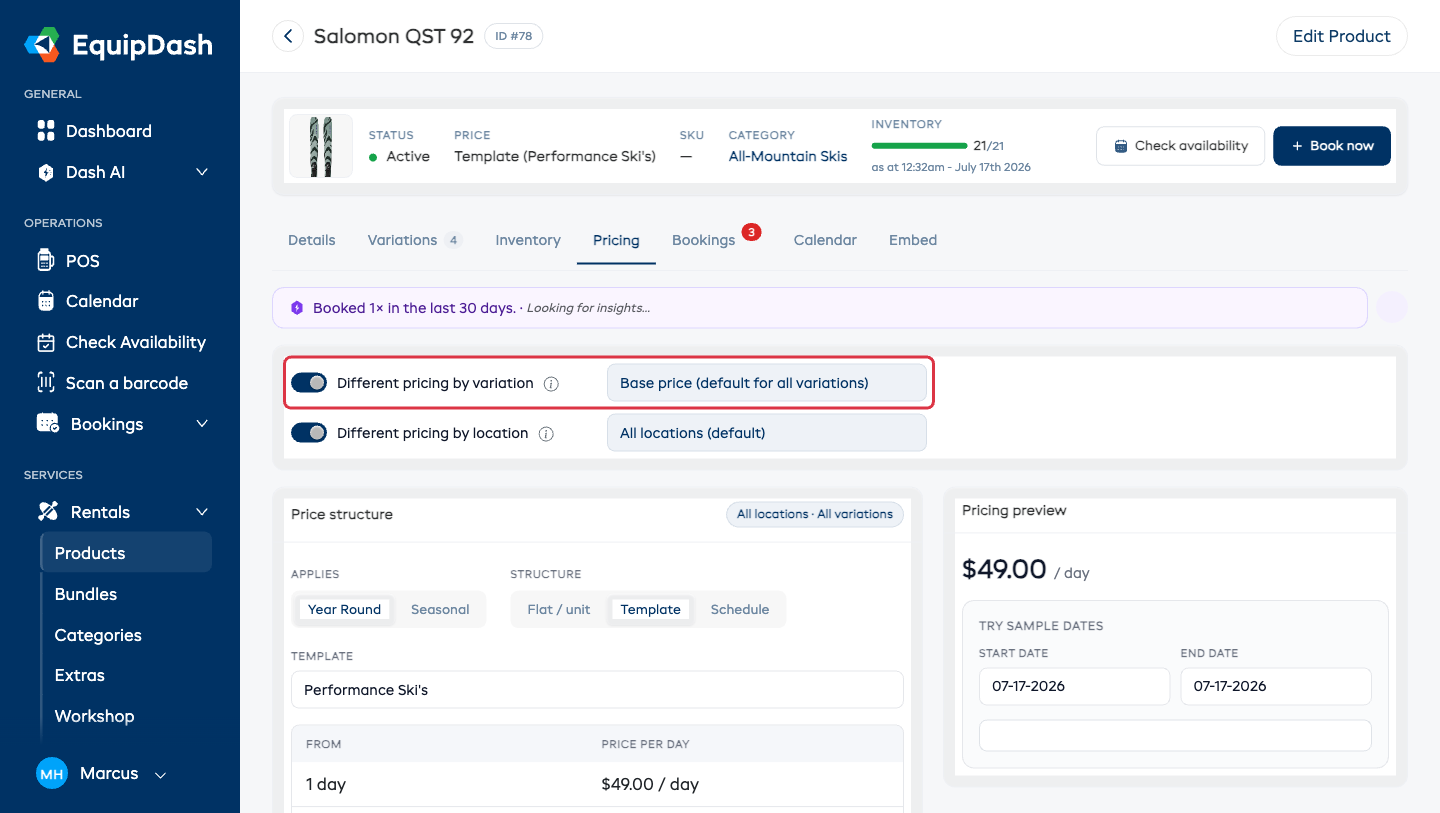
Task: Open the Dashboard grid icon
Action: coord(46,131)
